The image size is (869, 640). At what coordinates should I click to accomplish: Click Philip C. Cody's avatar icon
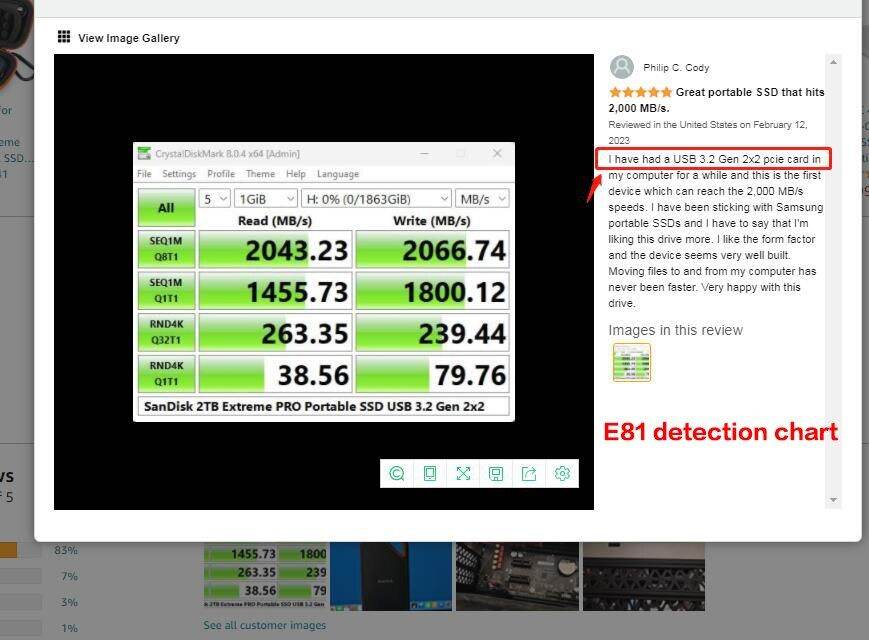click(622, 66)
